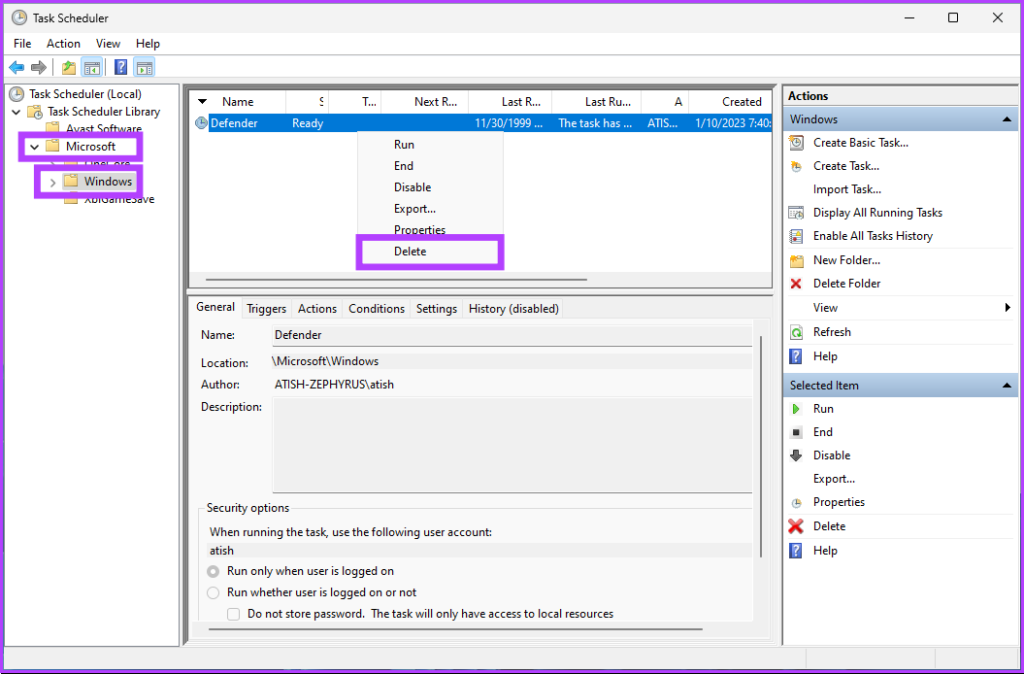This screenshot has height=674, width=1024.
Task: Collapse the Selected Item section
Action: (x=1007, y=386)
